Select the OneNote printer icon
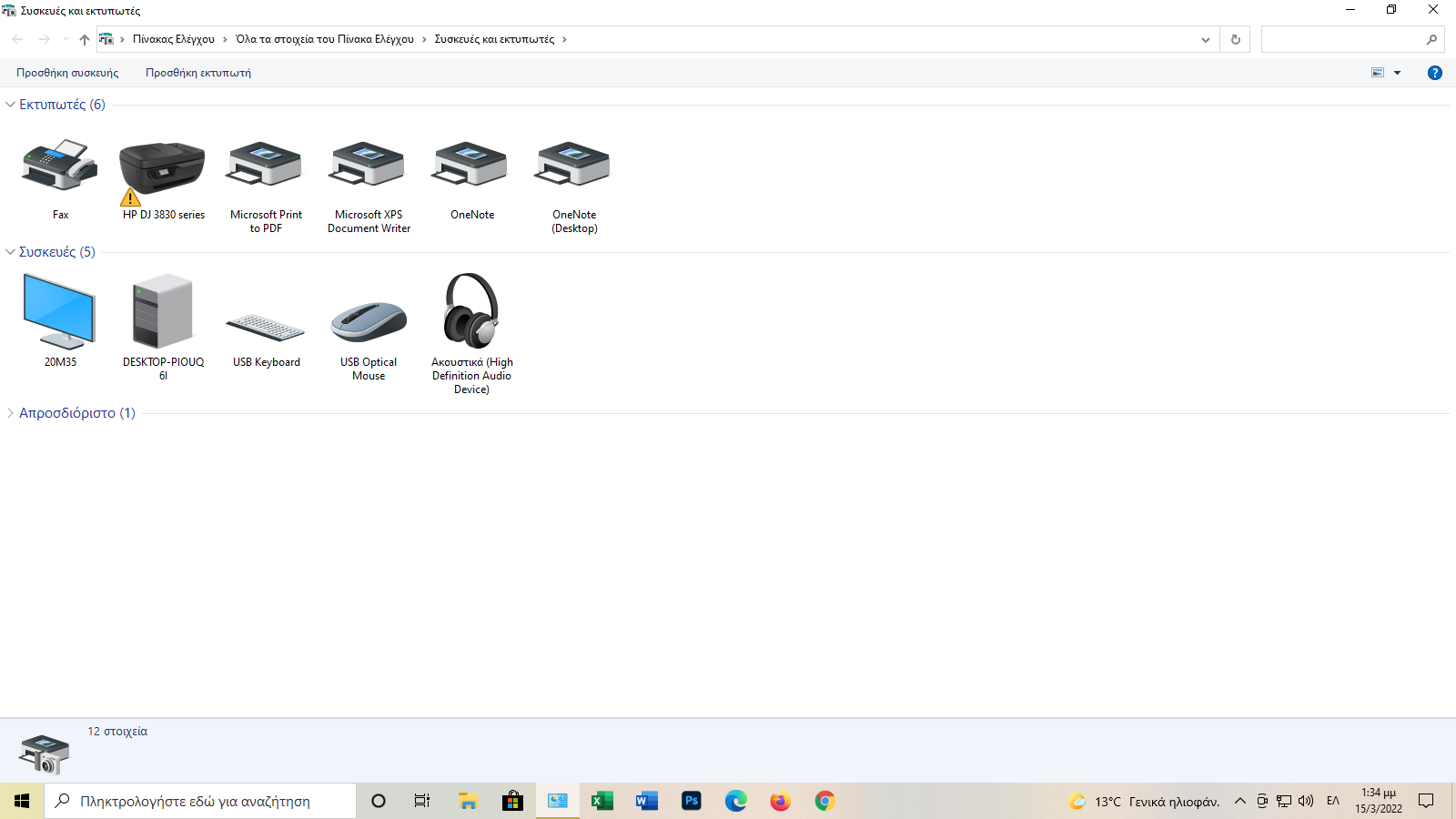The width and height of the screenshot is (1456, 819). click(x=471, y=165)
